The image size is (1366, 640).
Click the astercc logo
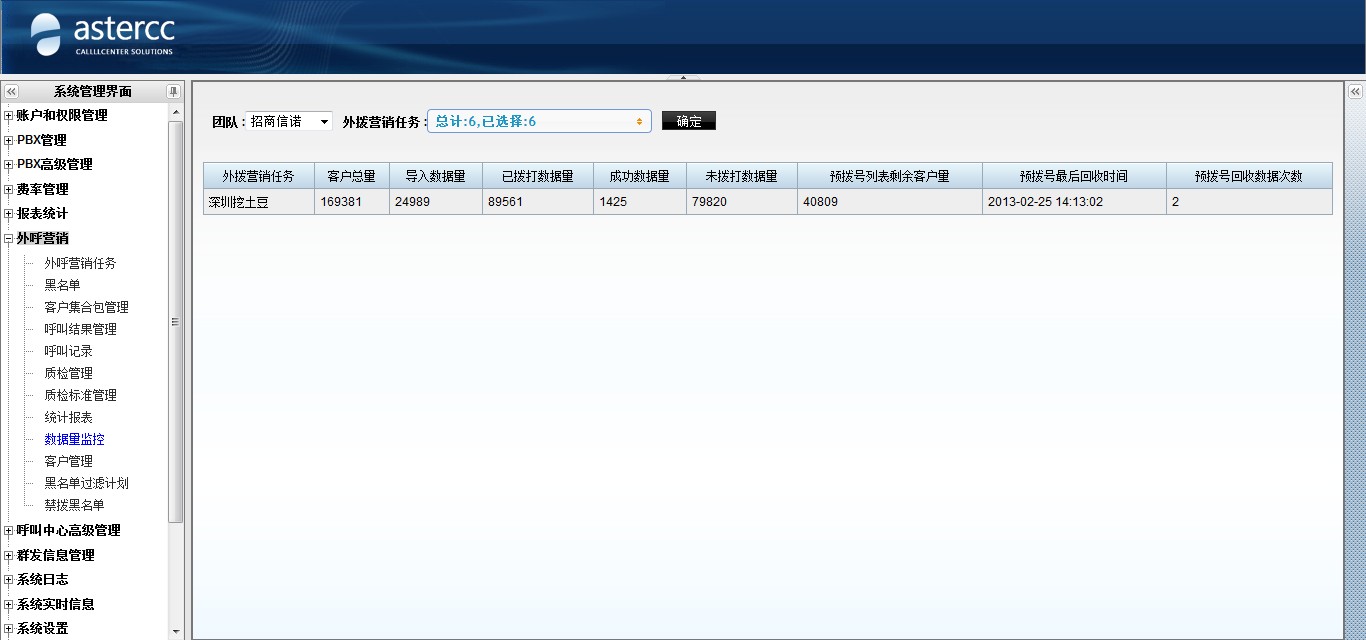click(x=103, y=35)
